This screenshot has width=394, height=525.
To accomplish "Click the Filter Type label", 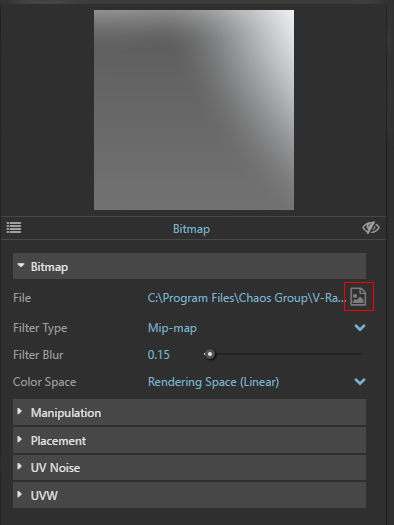I will tap(40, 328).
